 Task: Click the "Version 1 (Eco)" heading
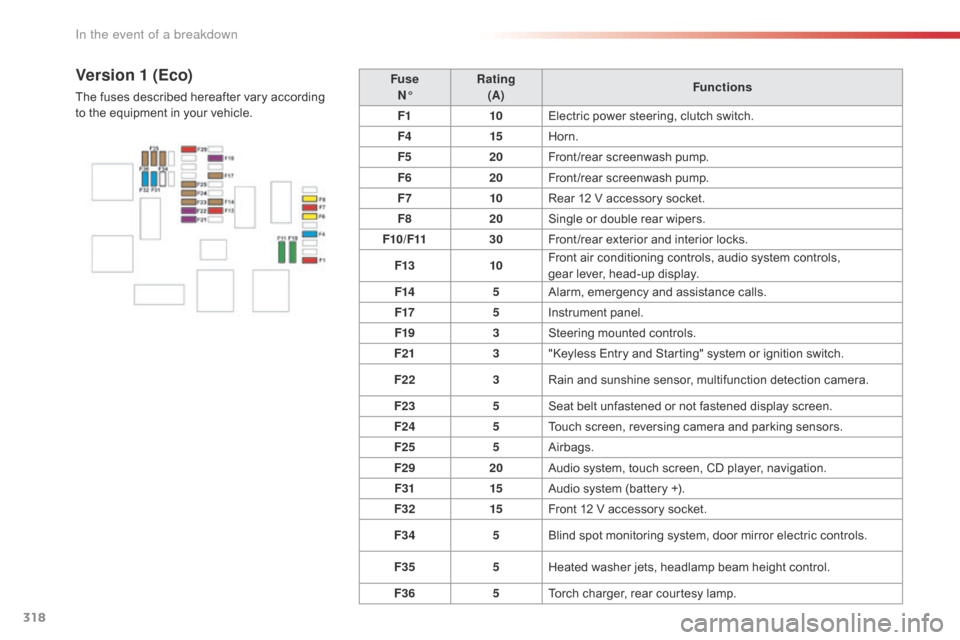click(x=131, y=74)
